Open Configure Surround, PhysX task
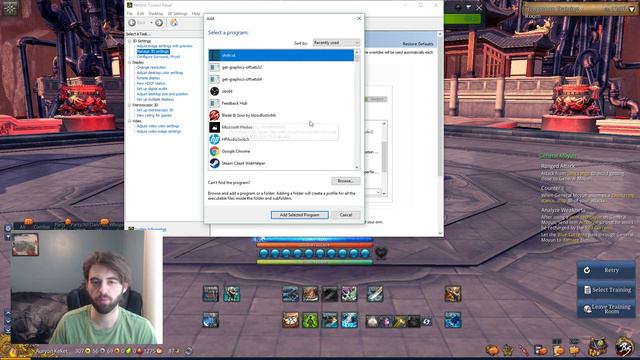 158,57
